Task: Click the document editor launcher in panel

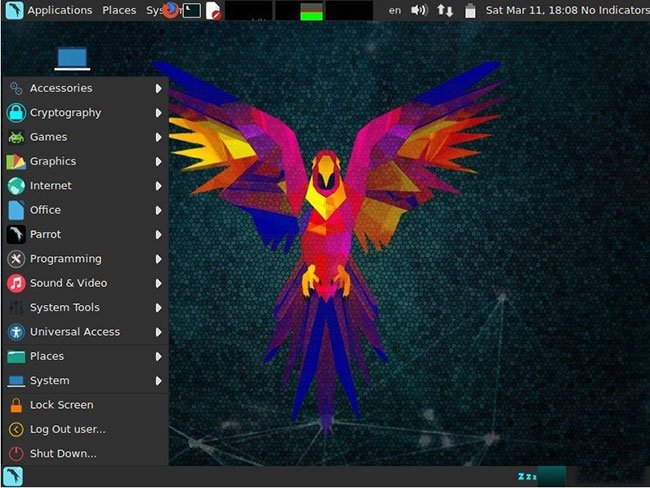Action: click(x=213, y=10)
